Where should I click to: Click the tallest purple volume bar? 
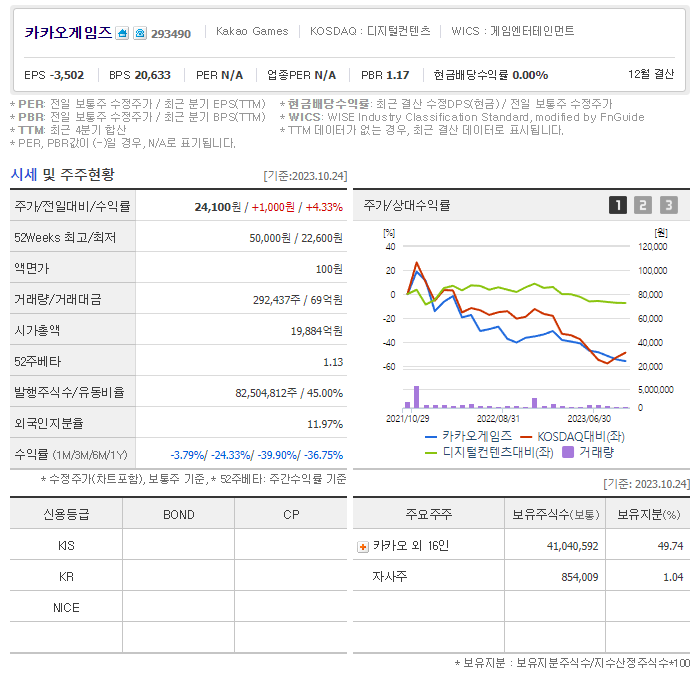[416, 397]
